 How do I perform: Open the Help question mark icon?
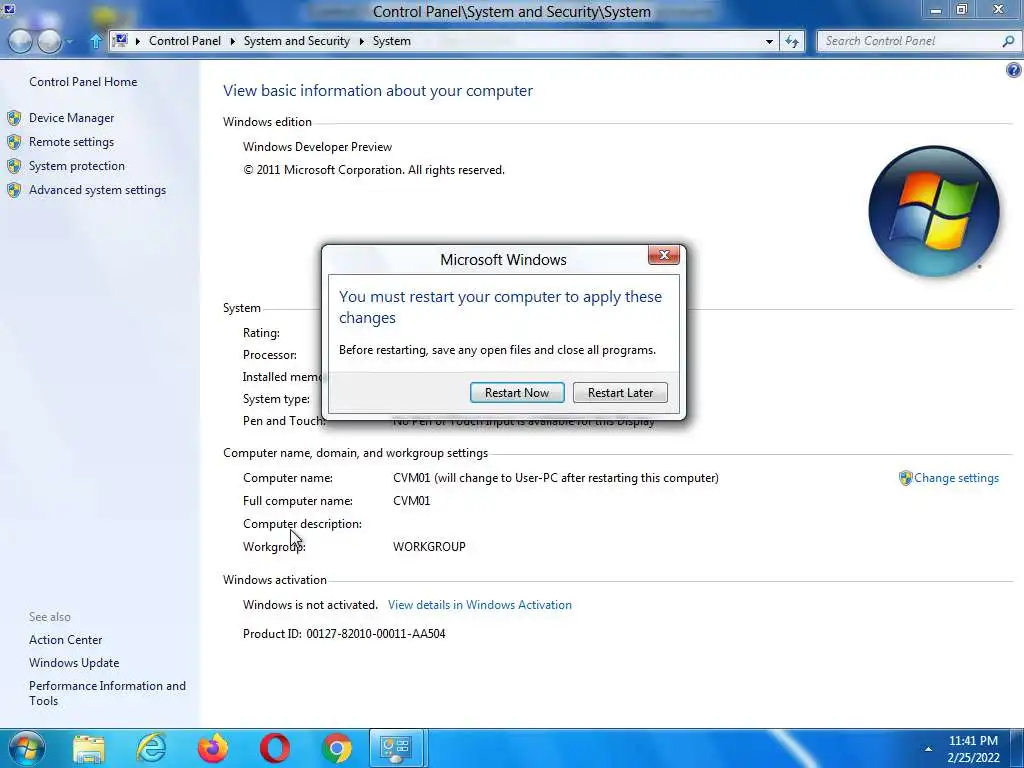[x=1014, y=70]
